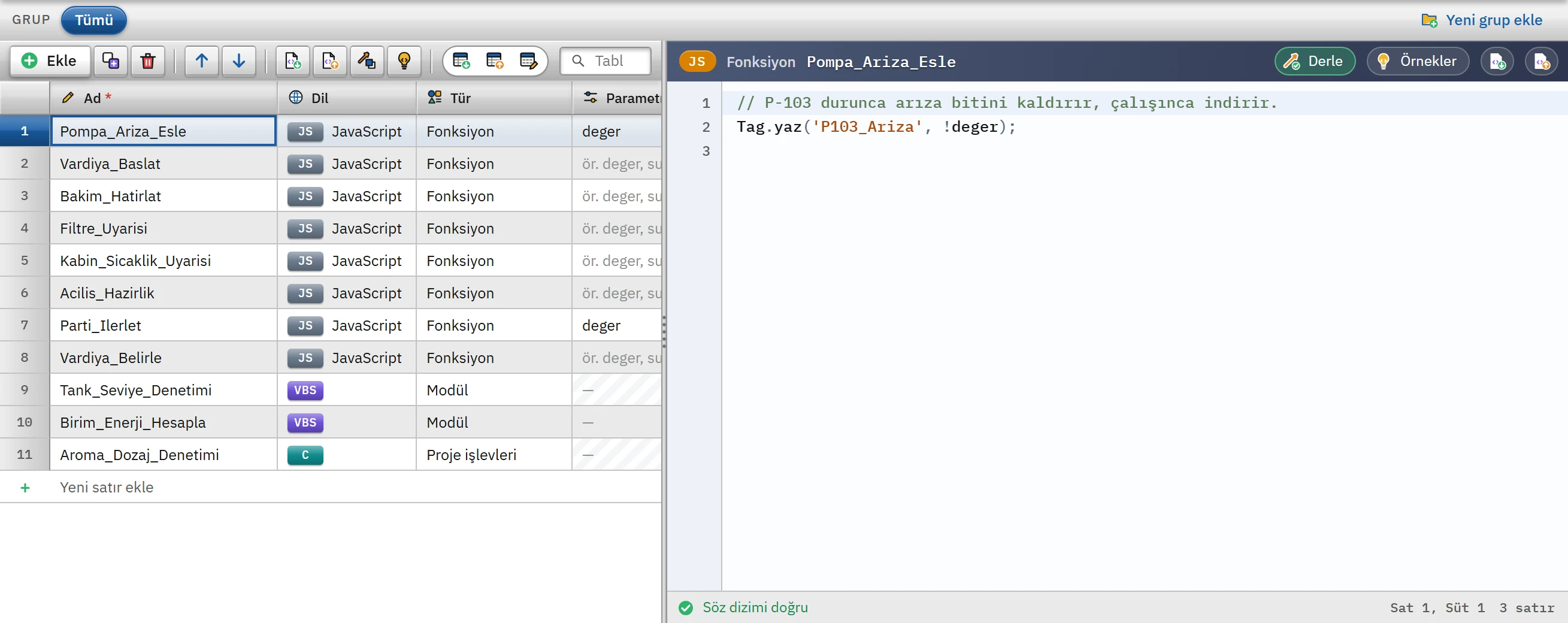This screenshot has height=623, width=1568.
Task: Click the C badge in Aroma_Dozaj_Denetimi row
Action: [x=305, y=455]
